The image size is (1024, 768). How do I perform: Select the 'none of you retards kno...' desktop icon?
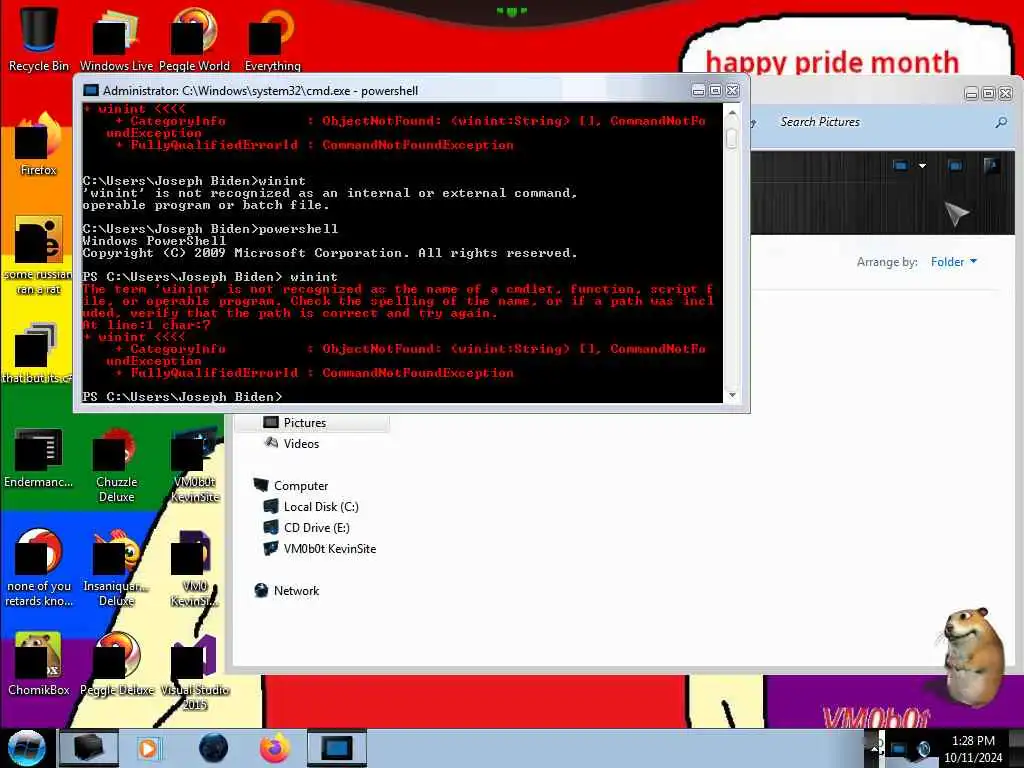point(39,567)
